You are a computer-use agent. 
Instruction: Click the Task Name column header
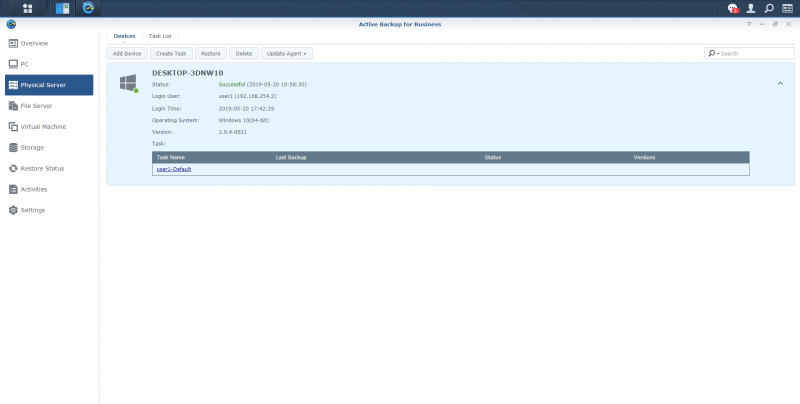pos(171,157)
